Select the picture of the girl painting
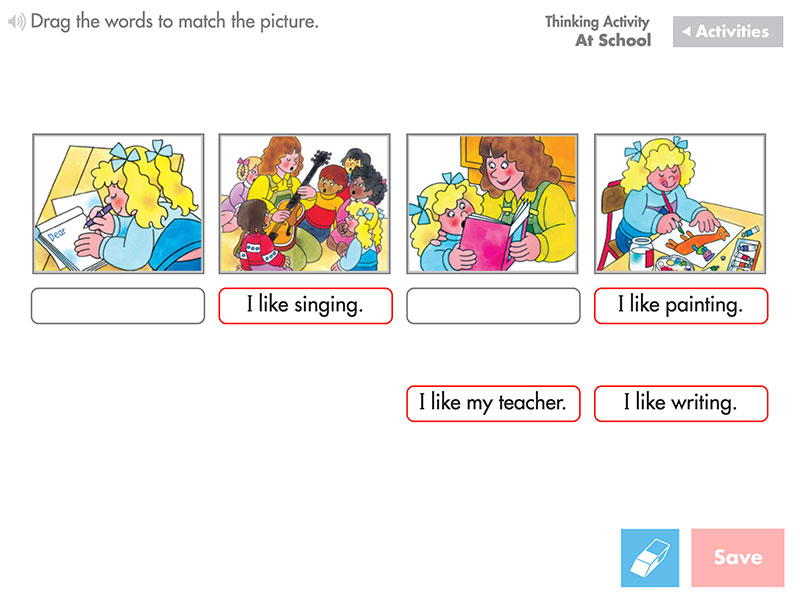 coord(680,203)
